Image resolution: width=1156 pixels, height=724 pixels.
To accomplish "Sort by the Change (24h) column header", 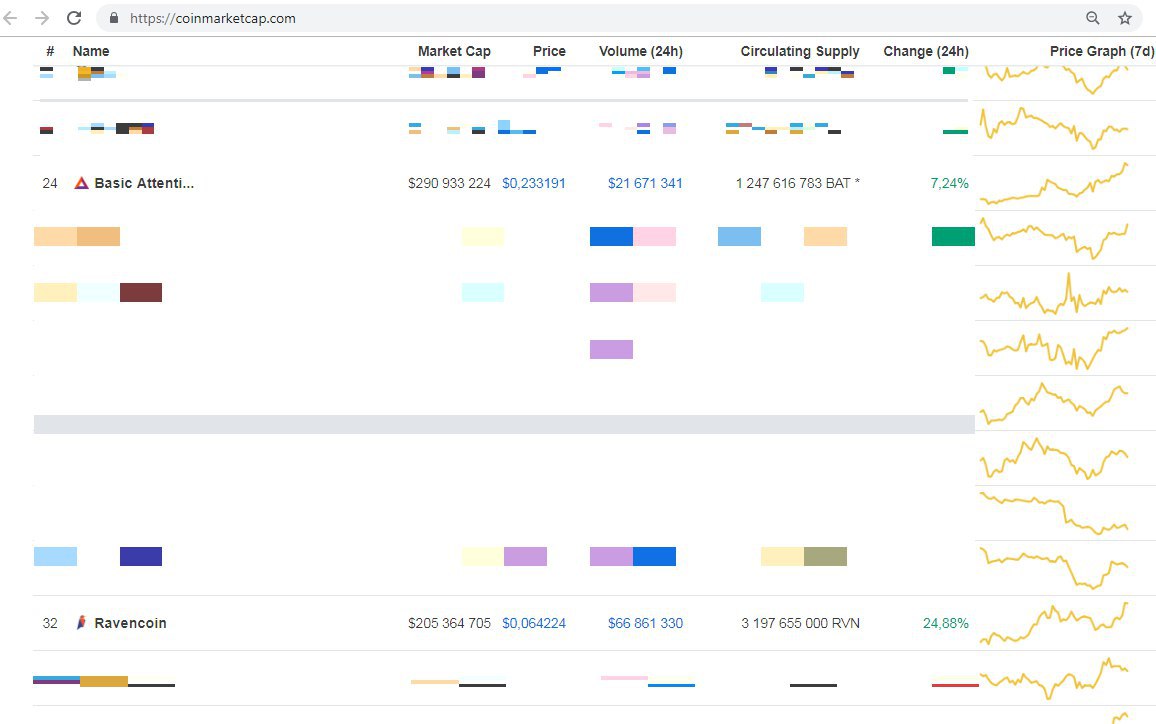I will (925, 51).
